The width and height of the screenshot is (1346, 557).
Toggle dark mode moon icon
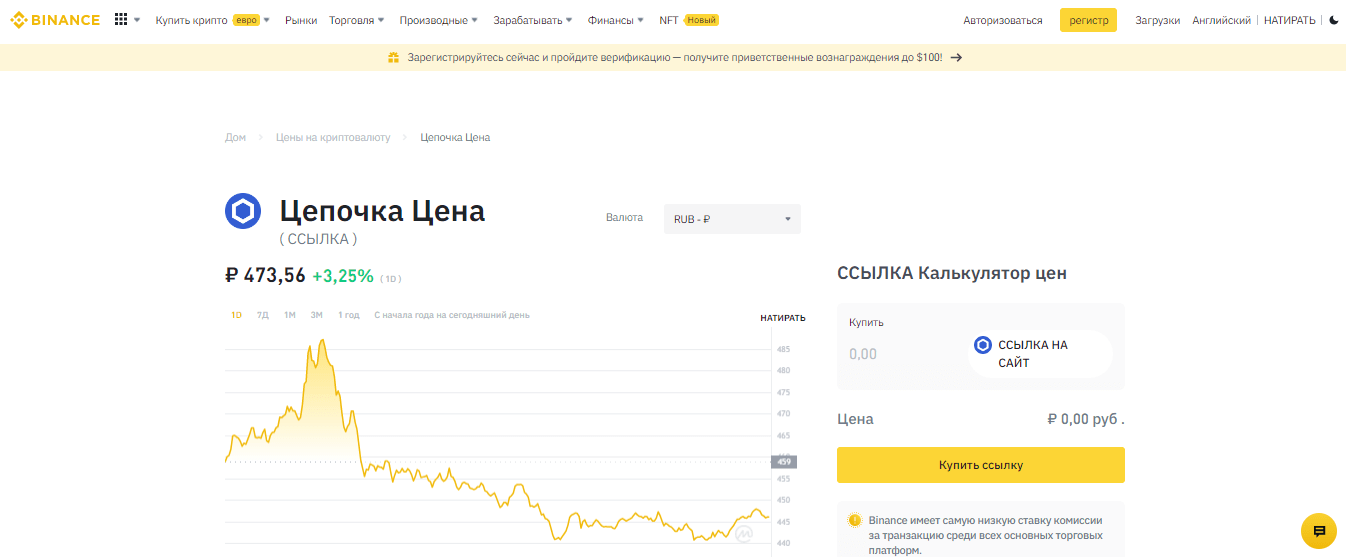[x=1333, y=20]
